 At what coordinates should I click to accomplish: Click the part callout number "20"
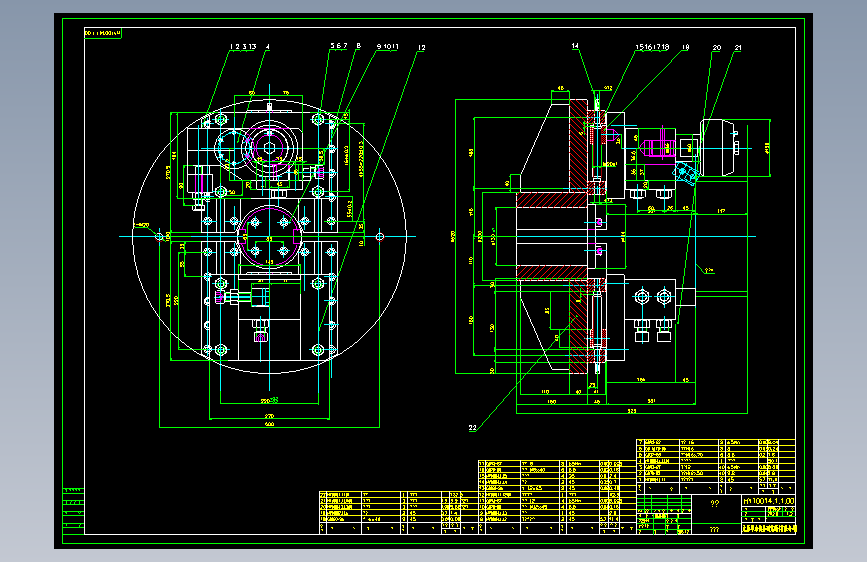(x=717, y=48)
